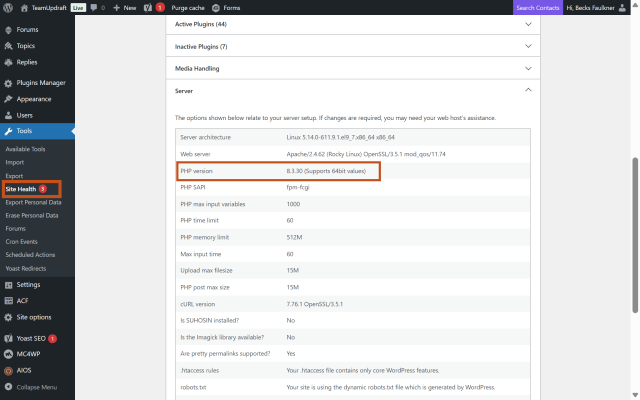Open the Import submenu item
Viewport: 640px width, 400px height.
[x=15, y=162]
